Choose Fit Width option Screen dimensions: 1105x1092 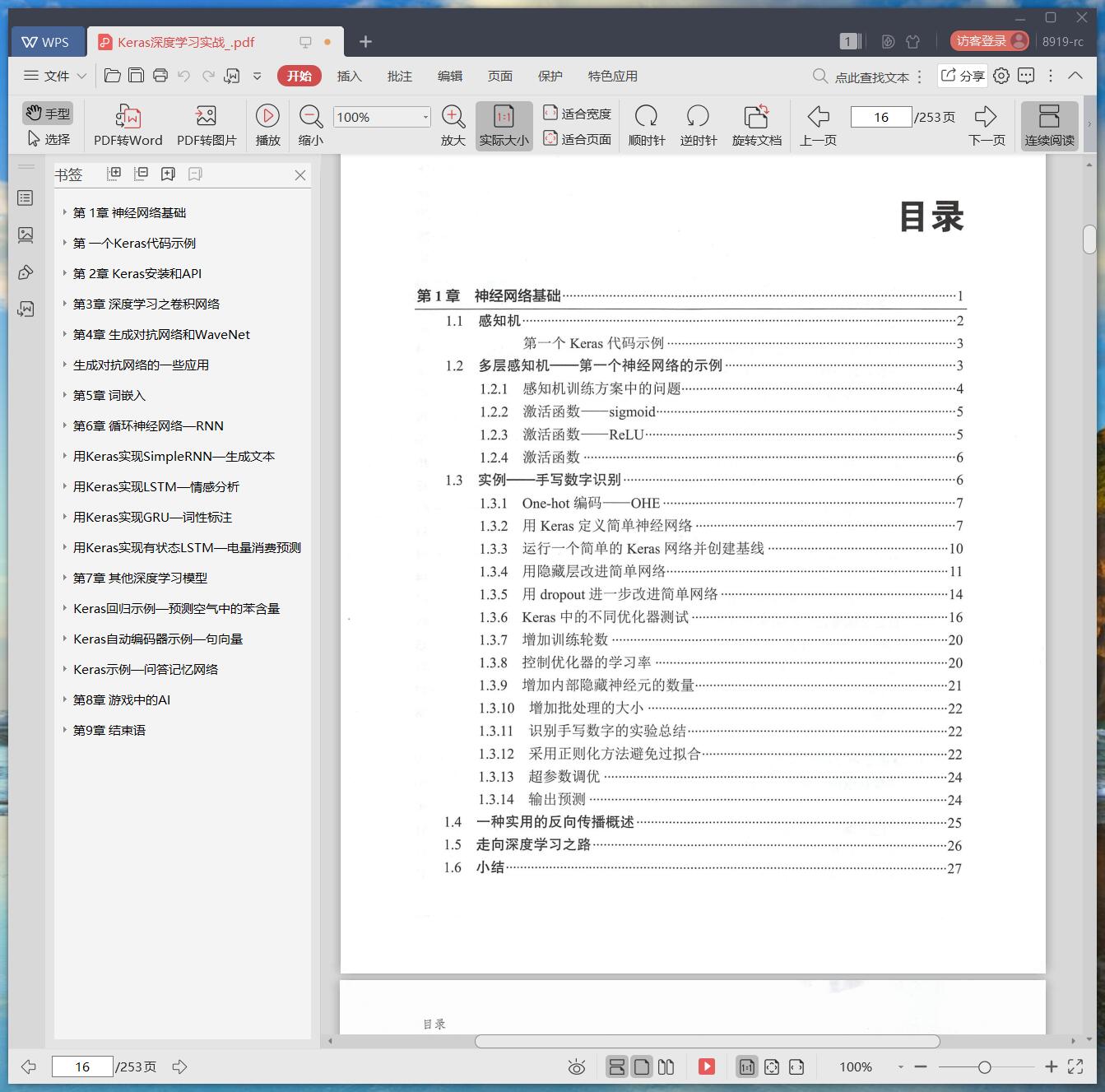point(577,114)
